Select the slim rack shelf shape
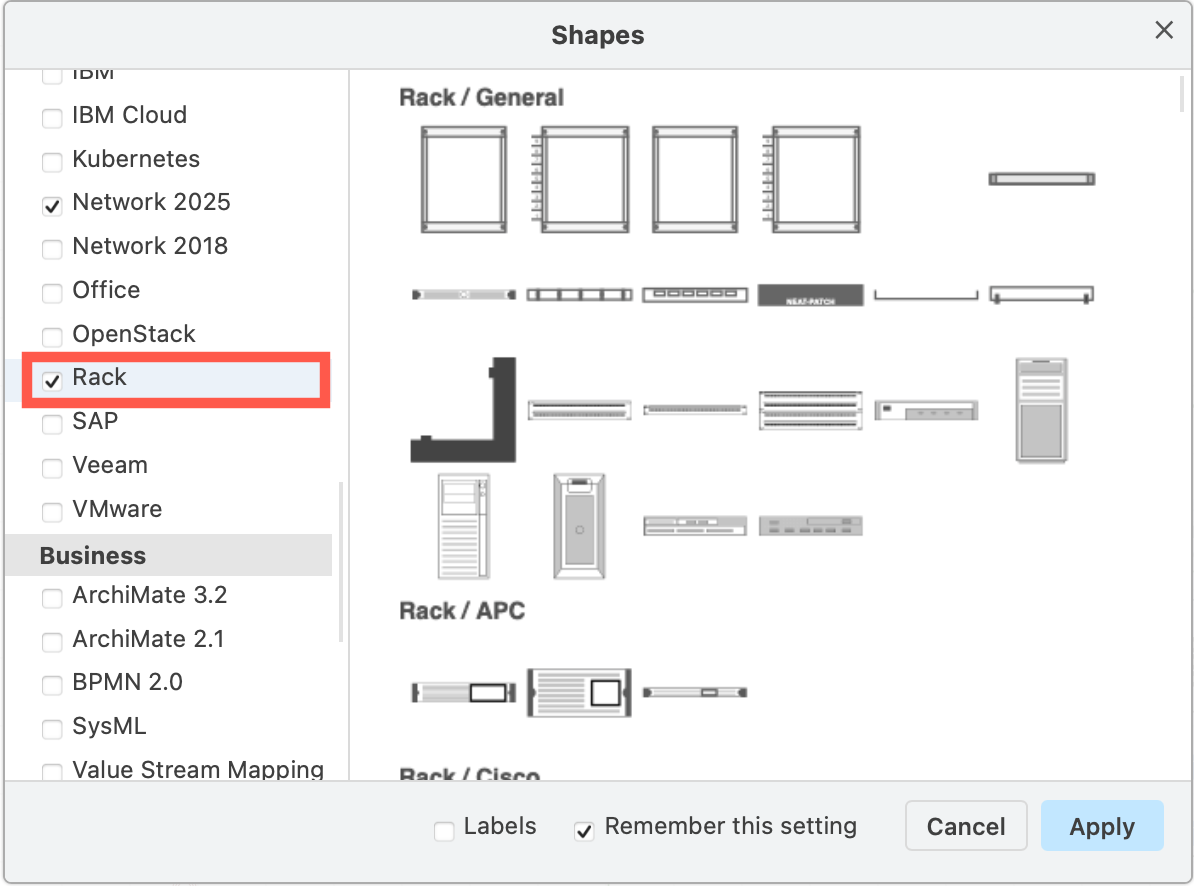Image resolution: width=1194 pixels, height=886 pixels. coord(1041,178)
